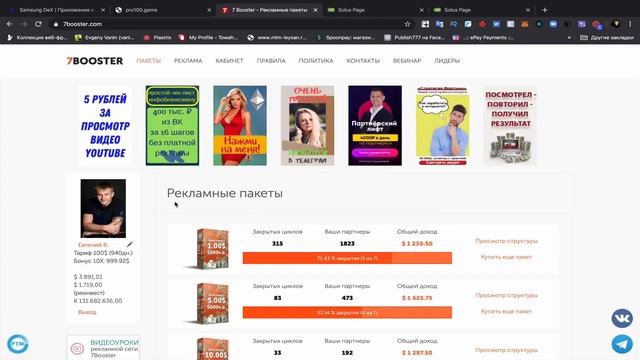The width and height of the screenshot is (640, 360).
Task: Open the ПАКЕТЫ menu item
Action: [x=149, y=61]
